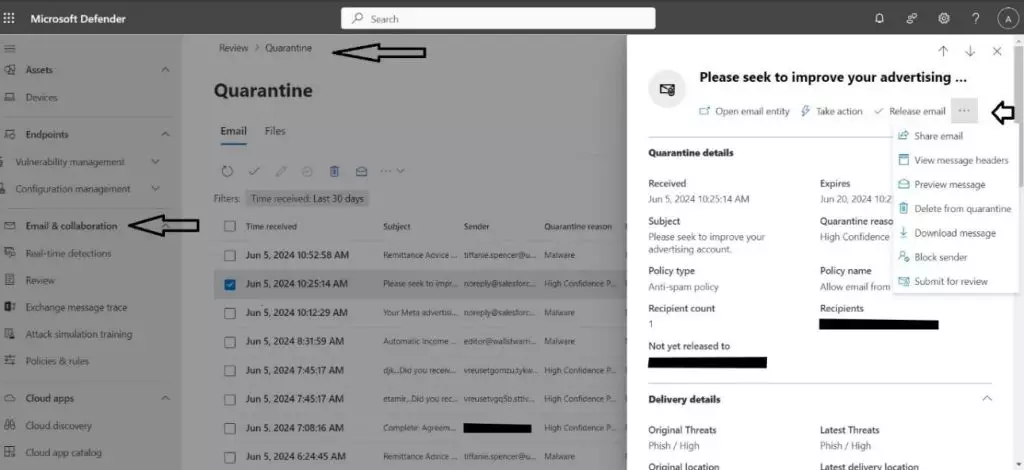This screenshot has width=1024, height=470.
Task: Go to previous item with up arrow
Action: (x=942, y=51)
